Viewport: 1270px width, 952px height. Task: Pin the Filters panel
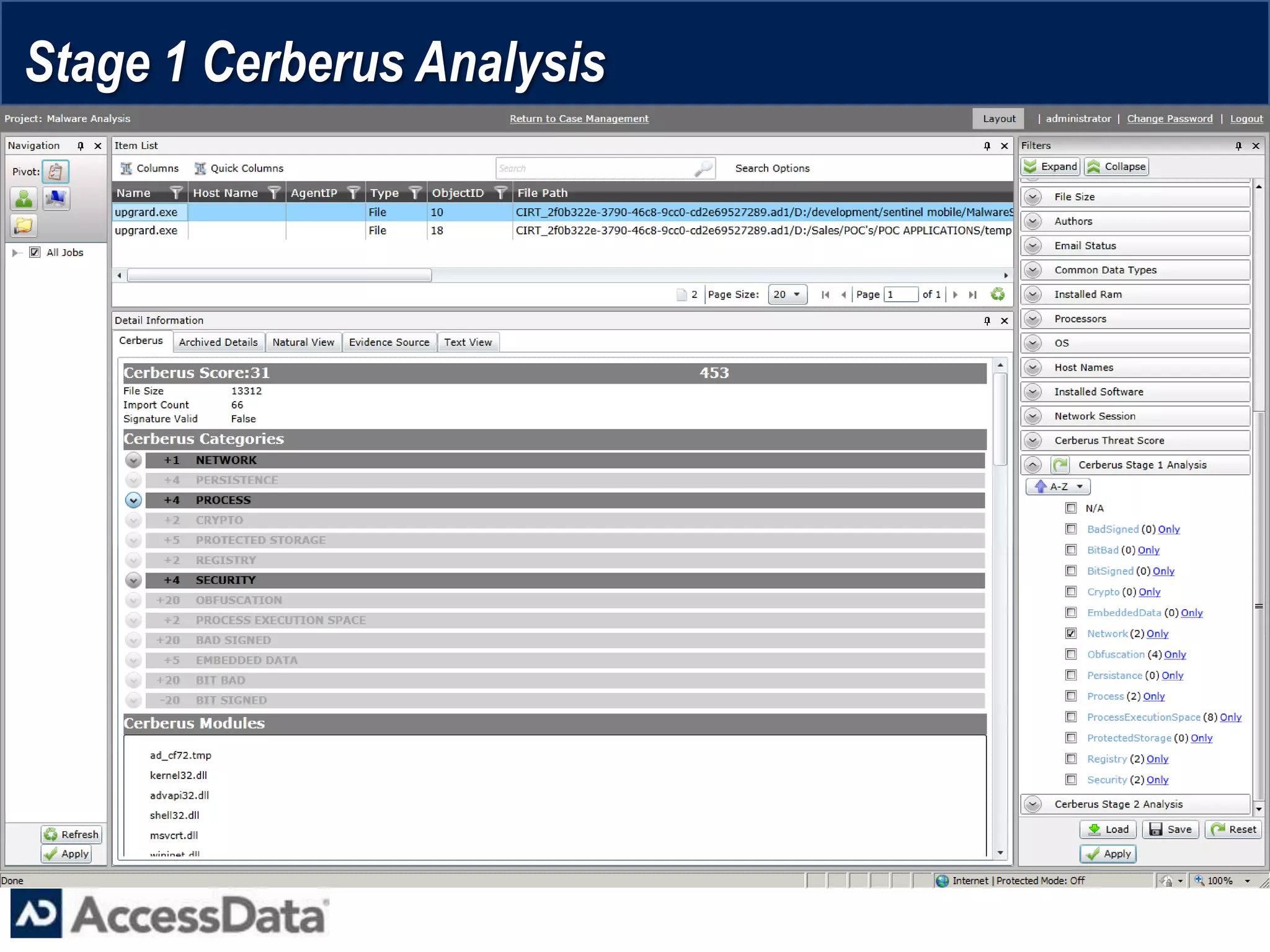click(1238, 146)
